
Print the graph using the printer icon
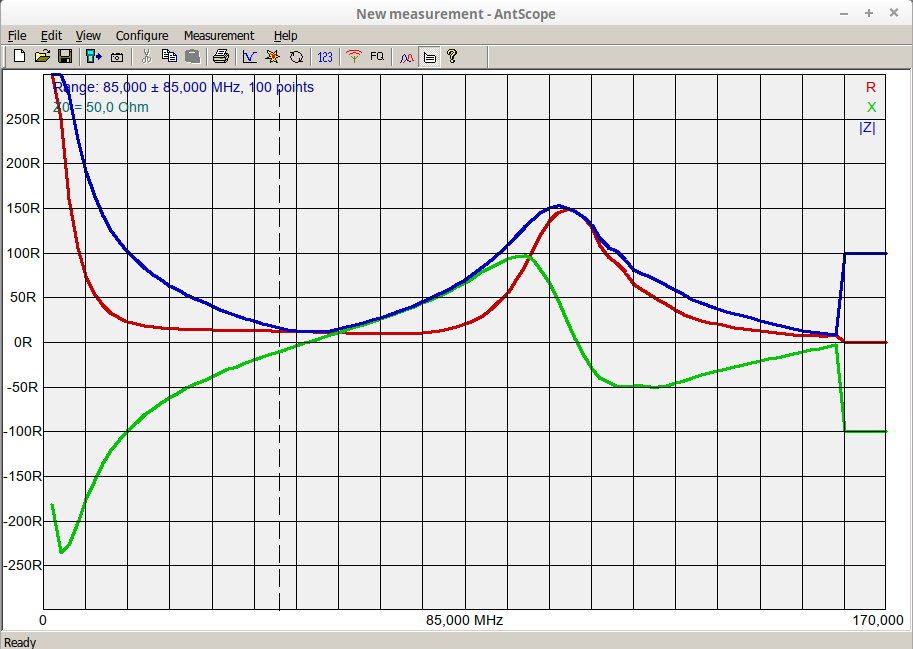221,57
